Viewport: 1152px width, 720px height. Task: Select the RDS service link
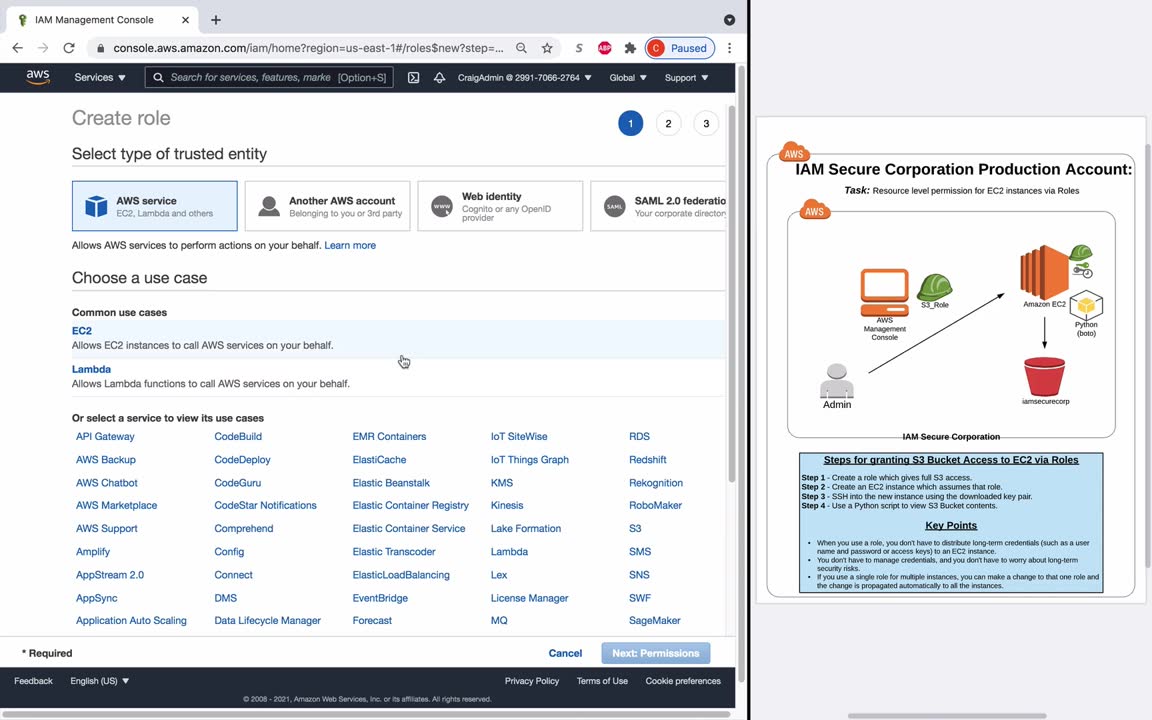(639, 436)
